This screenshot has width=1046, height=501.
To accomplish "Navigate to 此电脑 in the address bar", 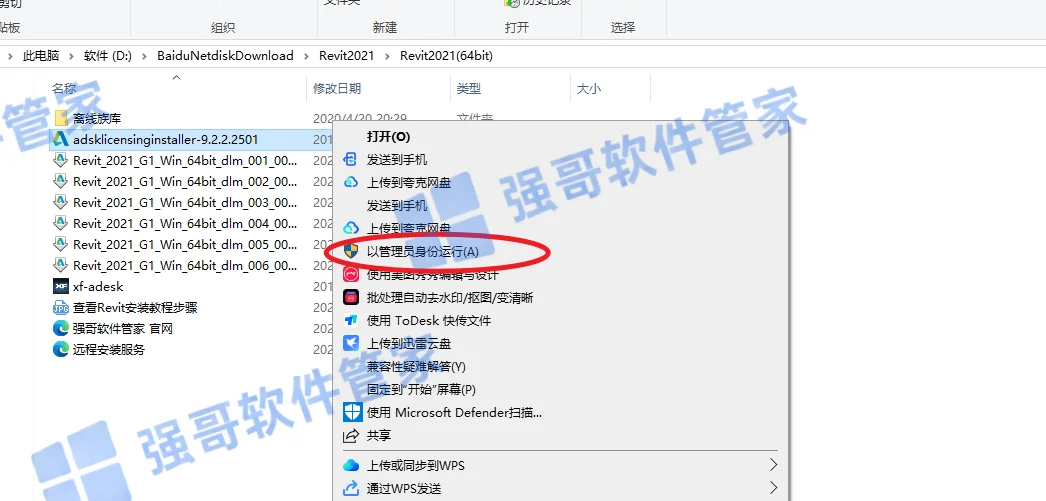I will (41, 56).
